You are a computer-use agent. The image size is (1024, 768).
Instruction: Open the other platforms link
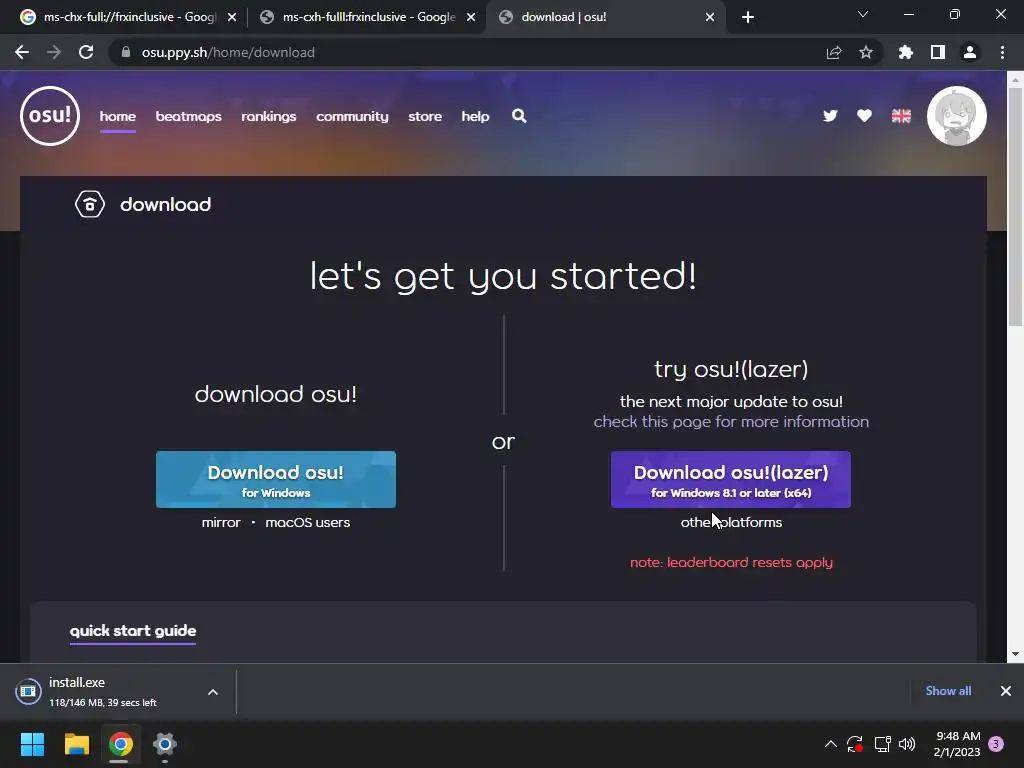pos(731,522)
